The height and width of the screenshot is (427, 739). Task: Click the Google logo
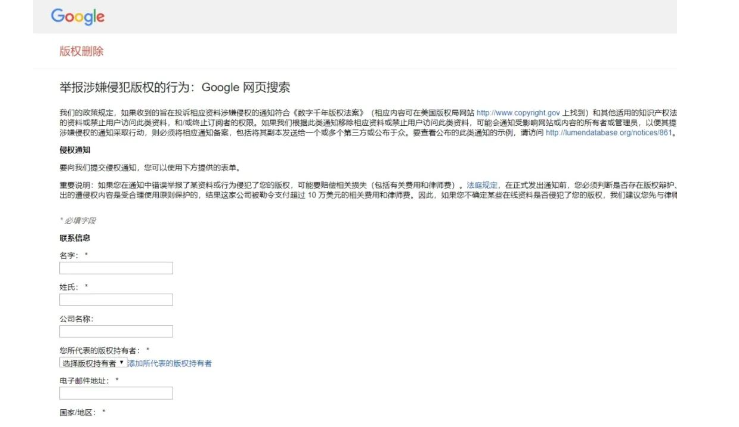point(78,17)
